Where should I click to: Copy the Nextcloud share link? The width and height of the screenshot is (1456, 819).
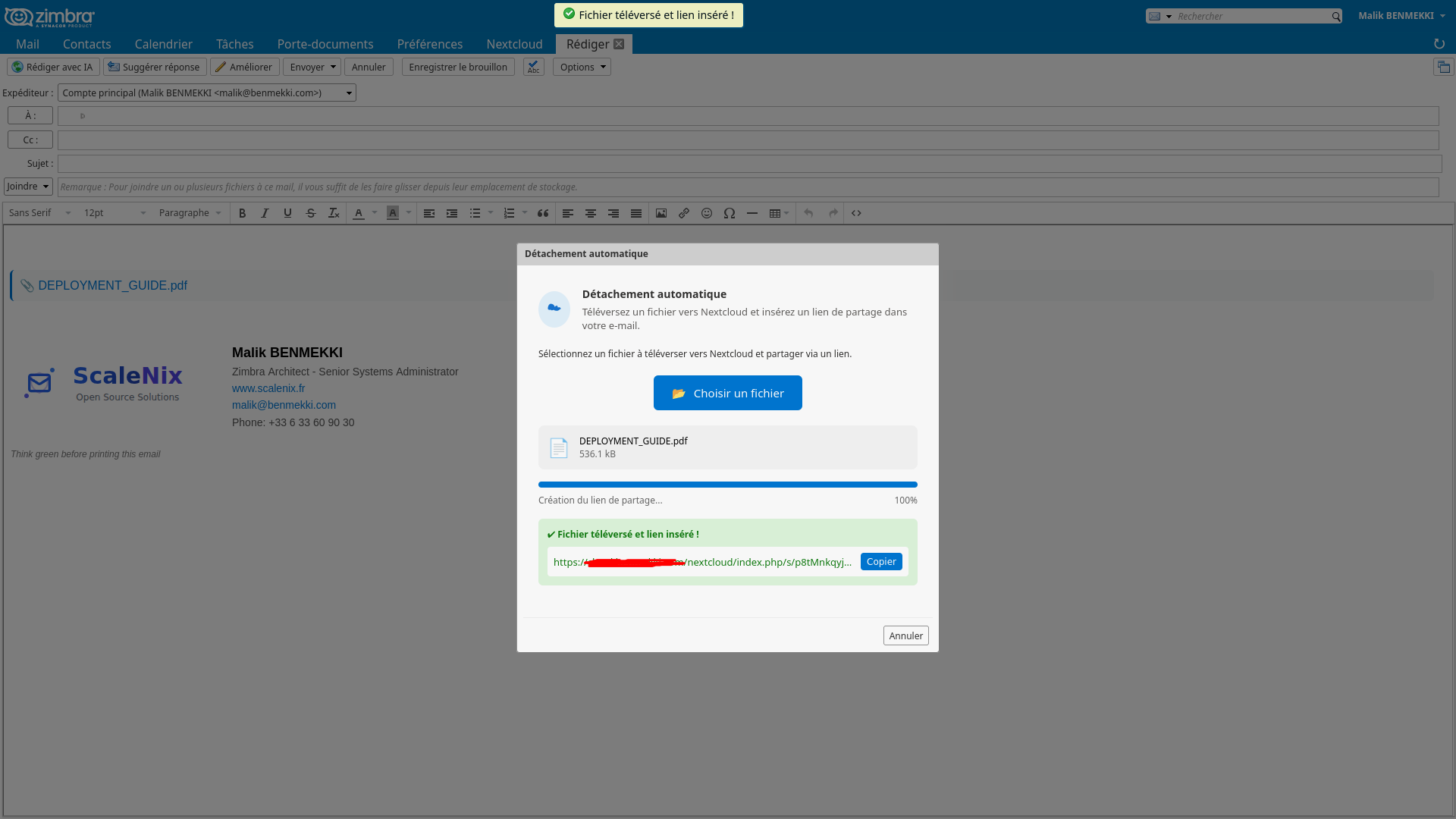pyautogui.click(x=880, y=561)
